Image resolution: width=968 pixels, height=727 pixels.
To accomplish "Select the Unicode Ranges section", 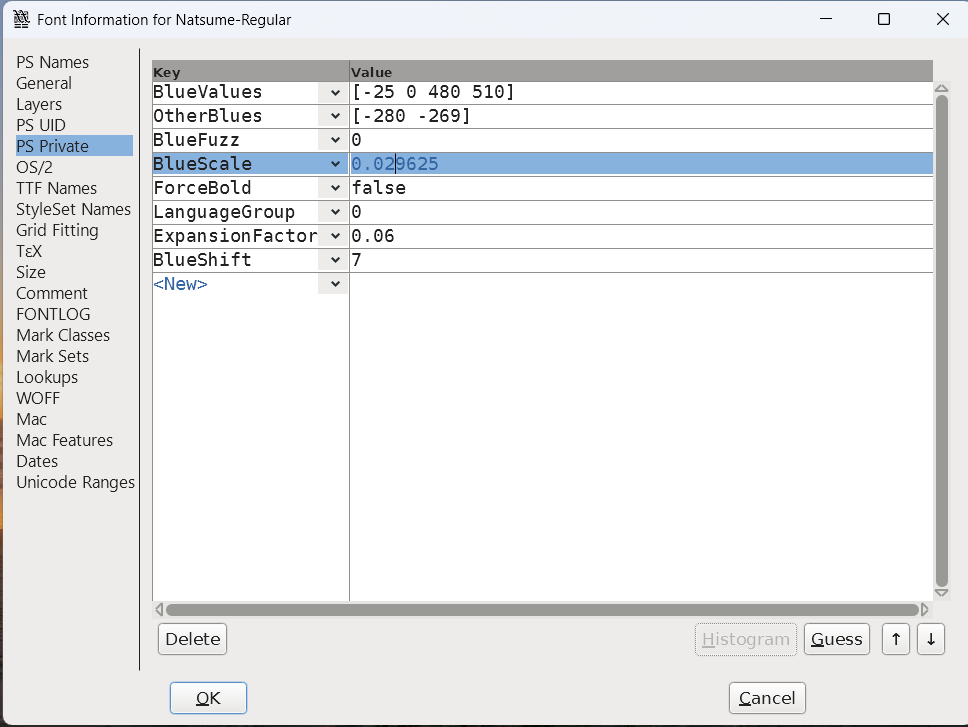I will tap(75, 482).
